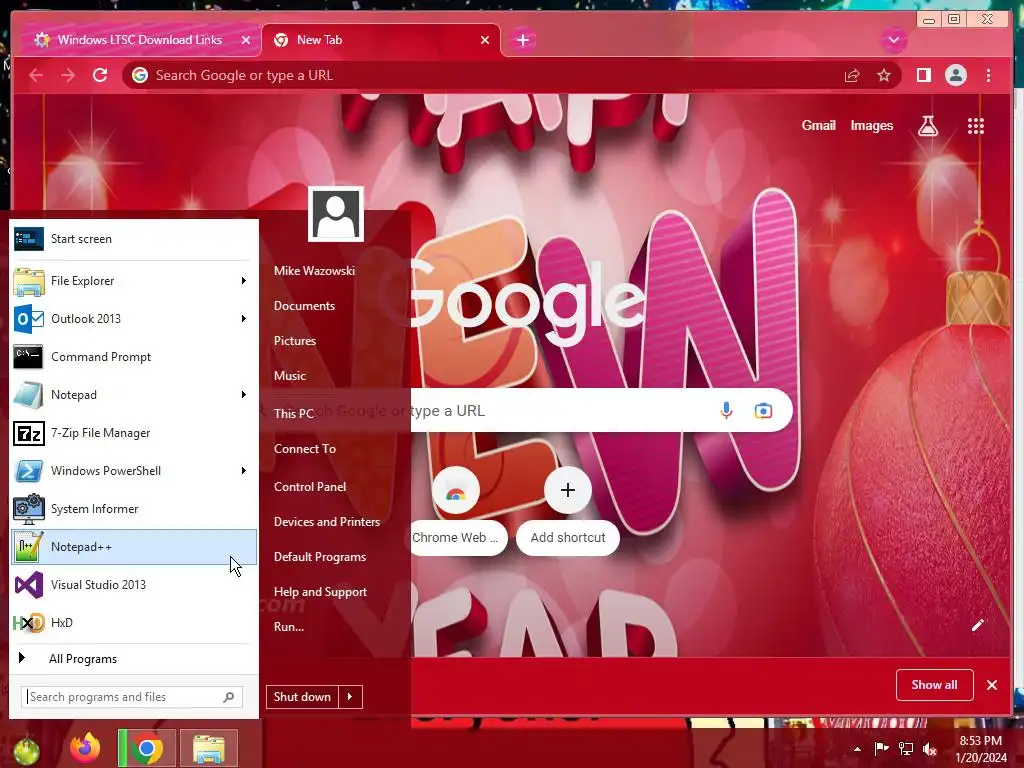Open Documents from start menu
Viewport: 1024px width, 768px height.
(x=304, y=306)
